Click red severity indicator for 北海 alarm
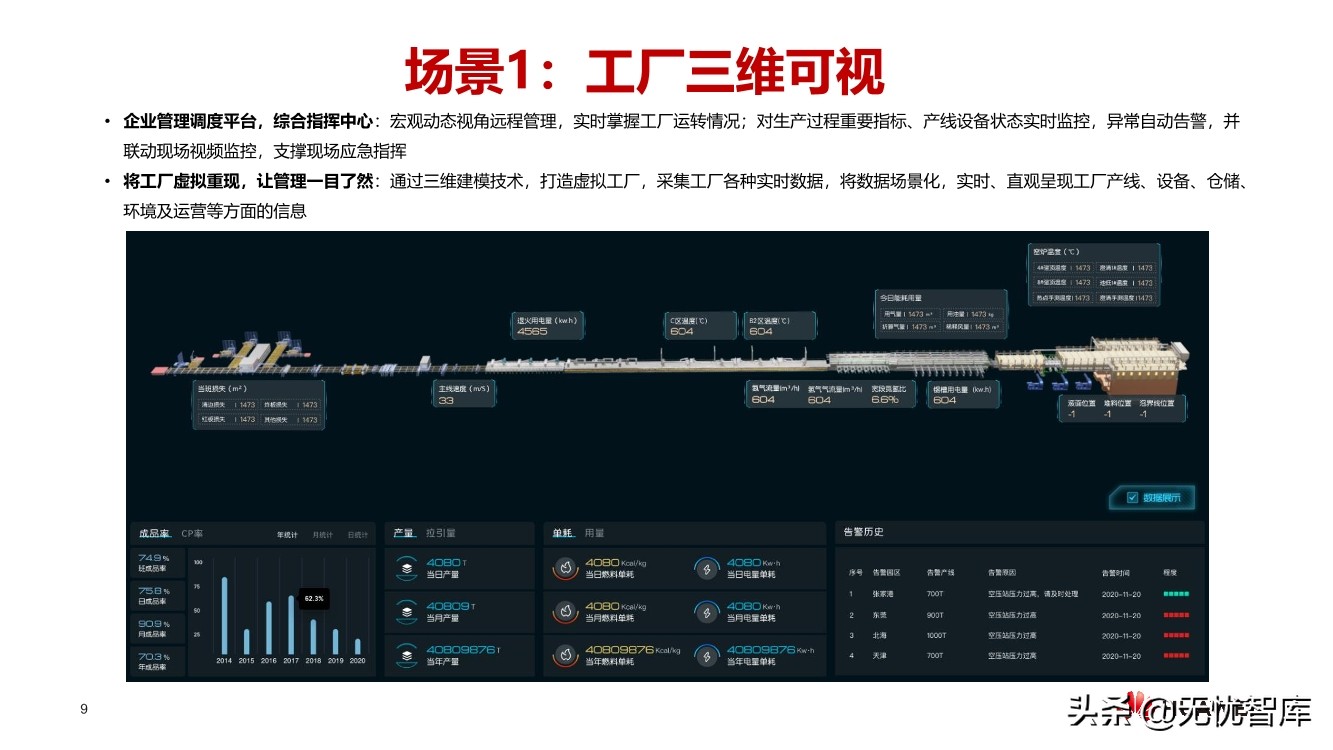Screen dimensions: 1333x750 point(1176,635)
